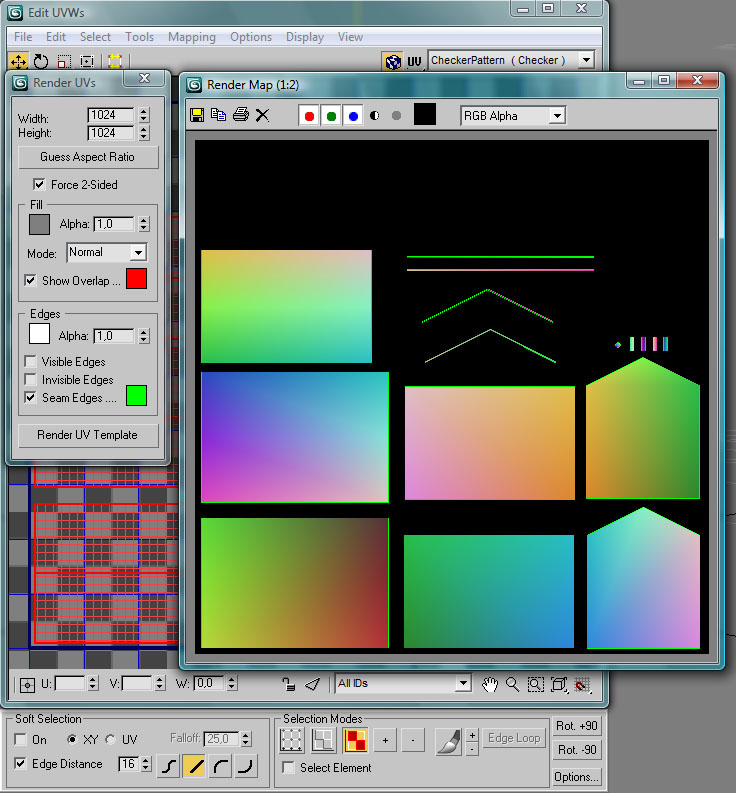
Task: Open the RGB Alpha channel dropdown
Action: [x=513, y=116]
